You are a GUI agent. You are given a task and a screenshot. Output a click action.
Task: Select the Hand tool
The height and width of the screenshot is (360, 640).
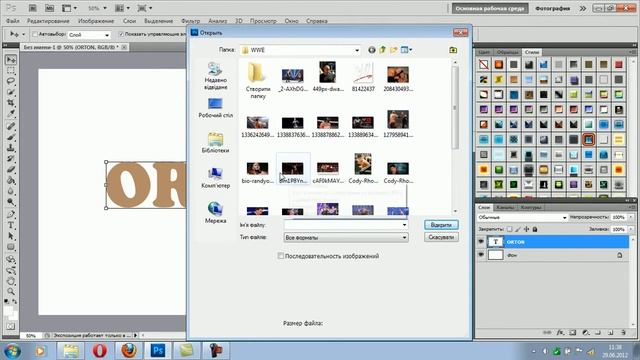click(x=11, y=281)
